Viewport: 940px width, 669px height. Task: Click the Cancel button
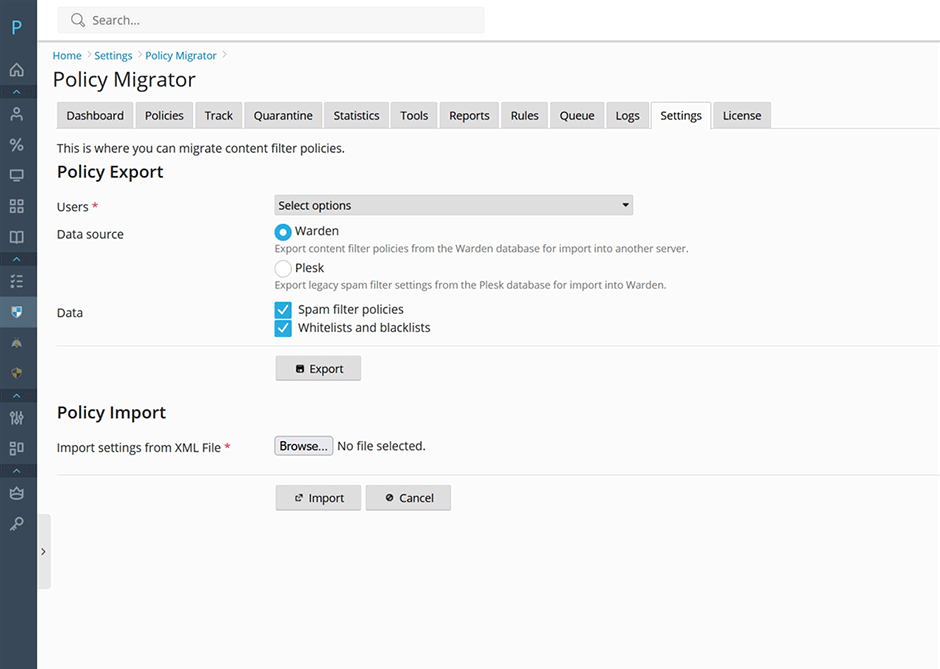click(408, 498)
